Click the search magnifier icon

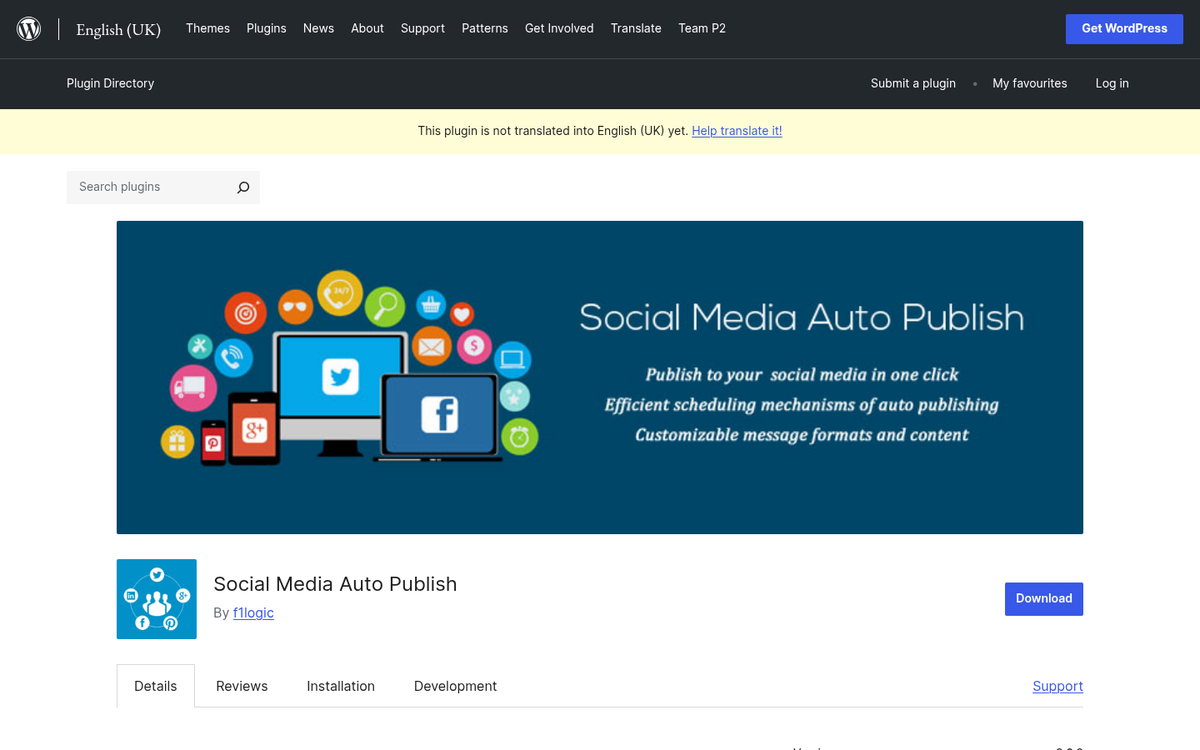click(x=243, y=187)
